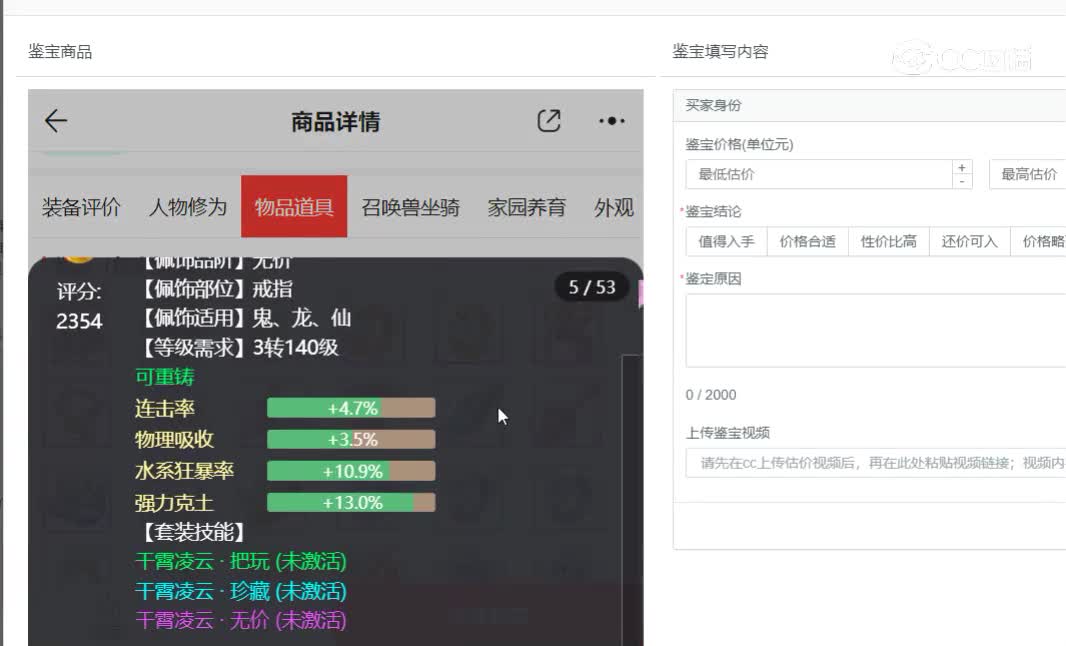Click the 【佩饰部位】戒指 line
This screenshot has height=646, width=1066.
click(x=216, y=288)
